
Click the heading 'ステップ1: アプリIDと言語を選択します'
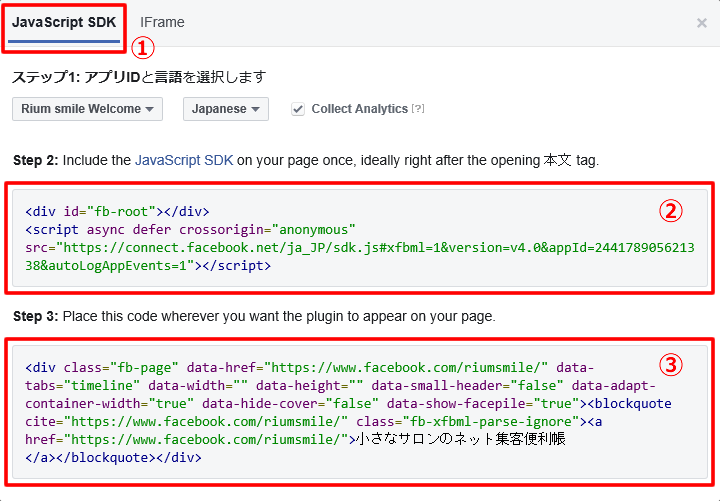[139, 77]
